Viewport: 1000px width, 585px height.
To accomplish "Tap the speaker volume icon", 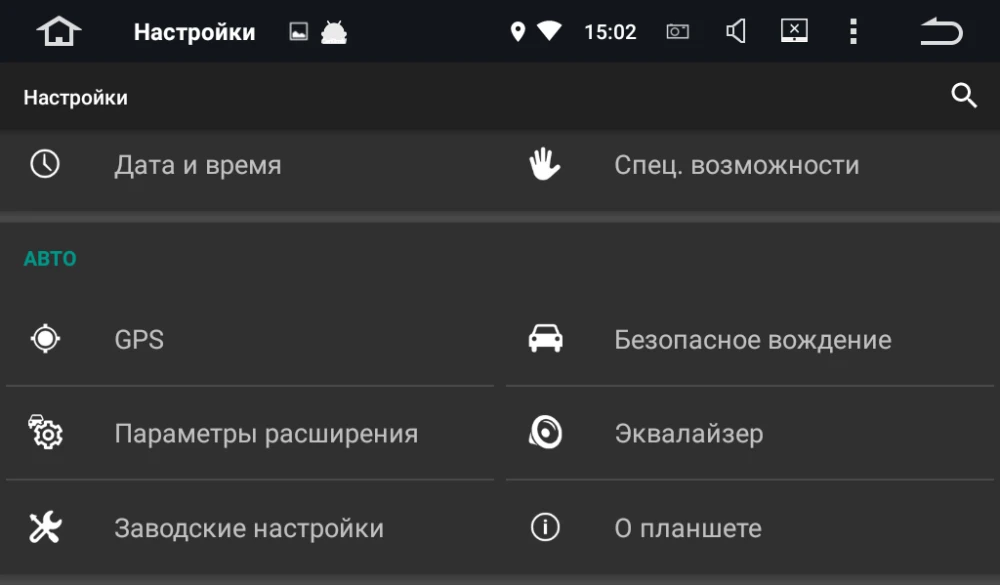I will [x=735, y=31].
